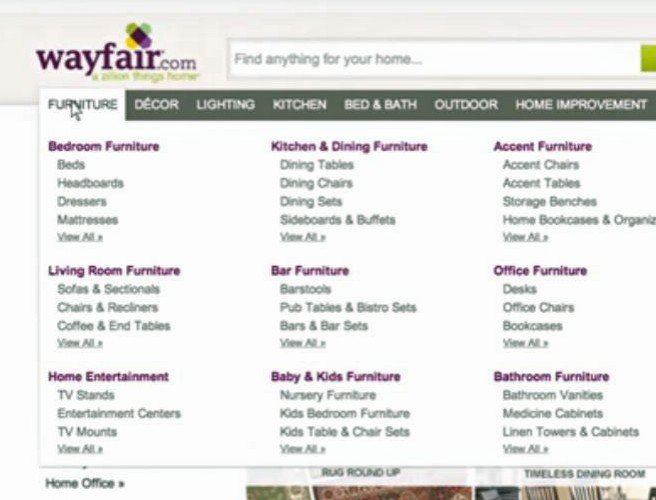Go to Mattresses category
This screenshot has width=656, height=500.
pos(87,220)
